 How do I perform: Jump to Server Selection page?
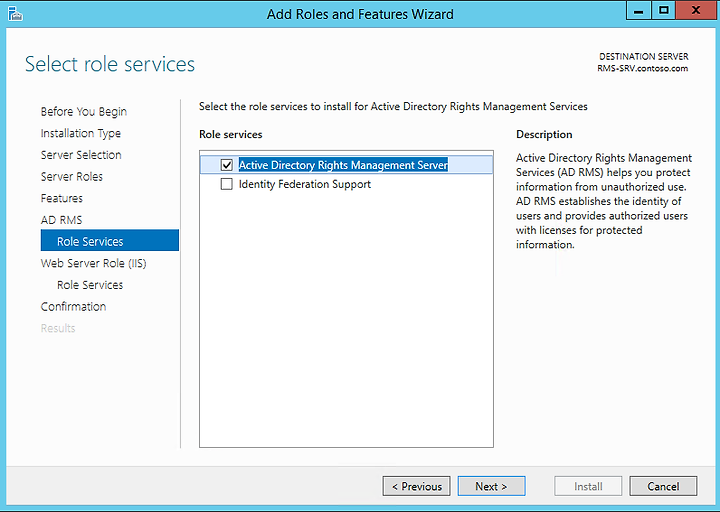[x=81, y=155]
